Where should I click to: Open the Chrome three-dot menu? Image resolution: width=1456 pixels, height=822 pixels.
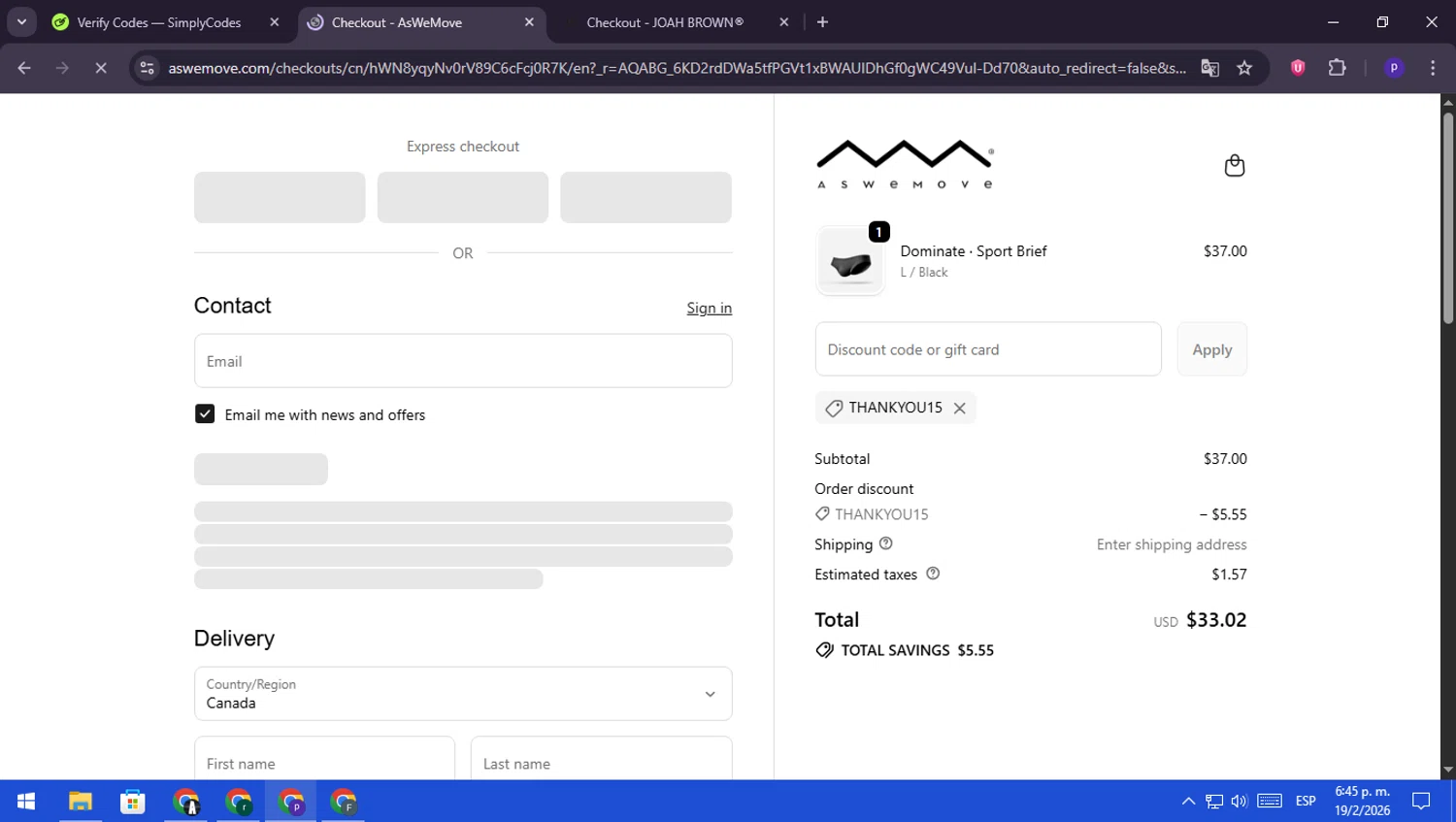1433,68
